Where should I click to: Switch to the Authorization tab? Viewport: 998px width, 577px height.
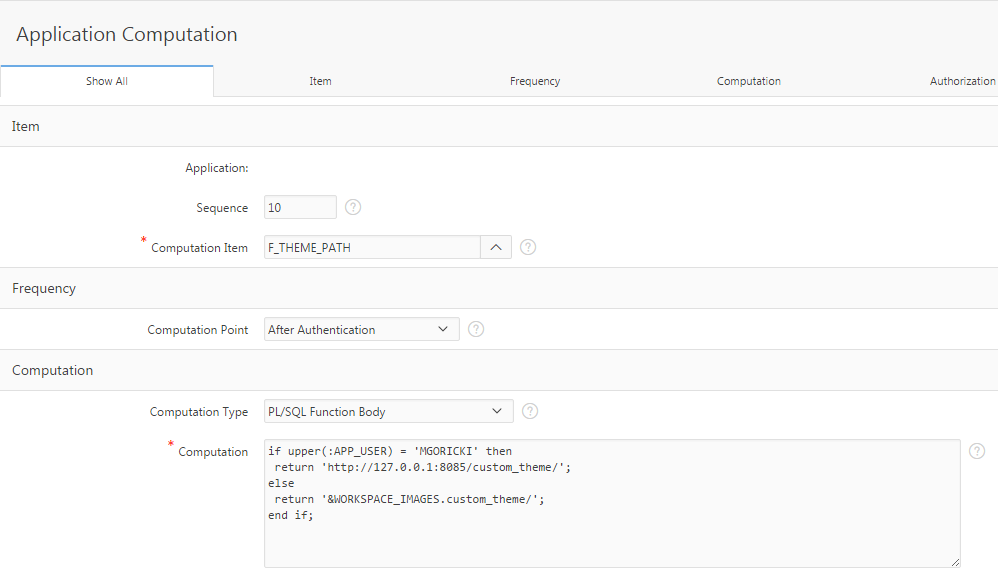coord(963,81)
